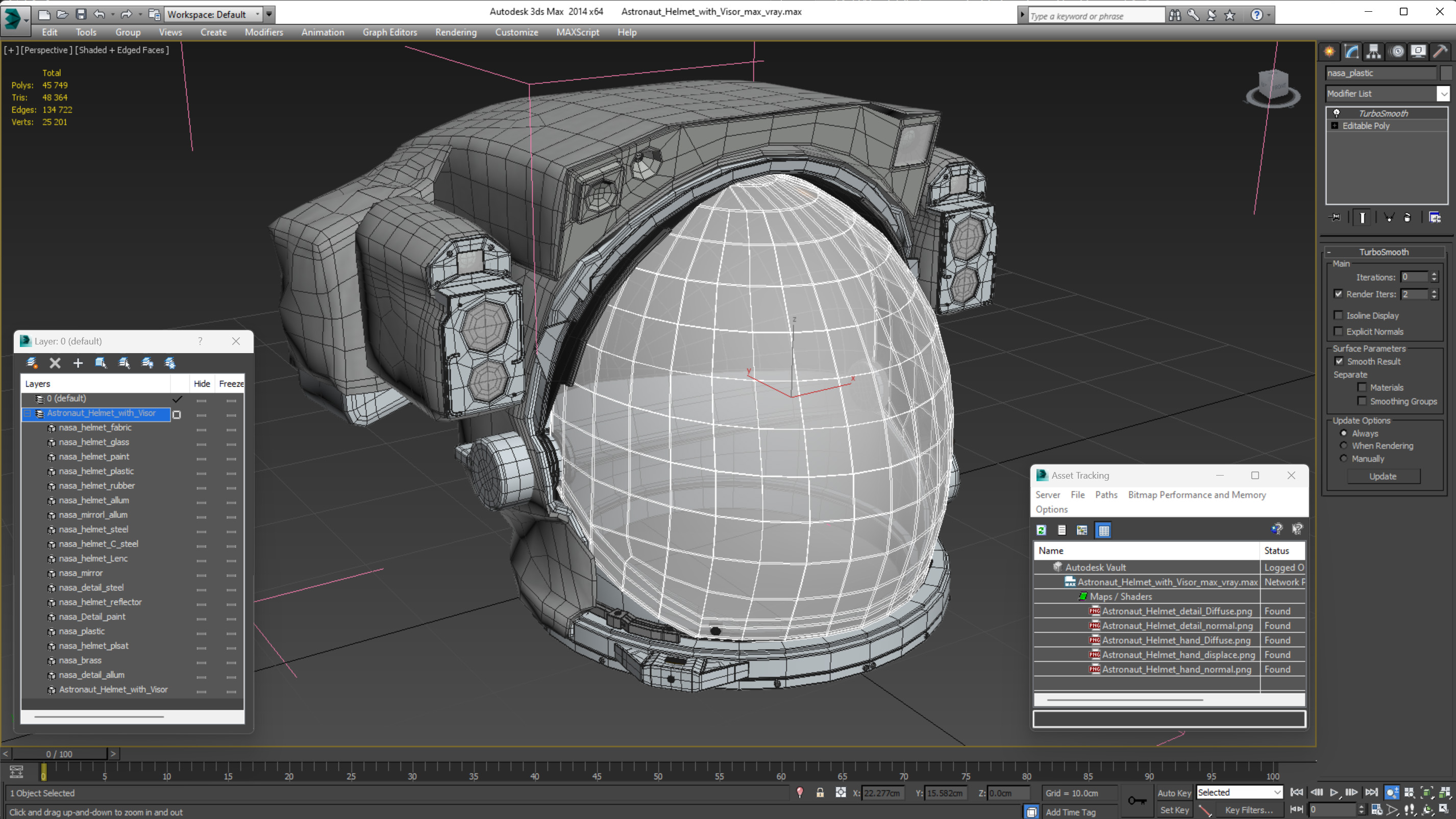1456x819 pixels.
Task: Open the Create command panel tab
Action: point(1329,52)
